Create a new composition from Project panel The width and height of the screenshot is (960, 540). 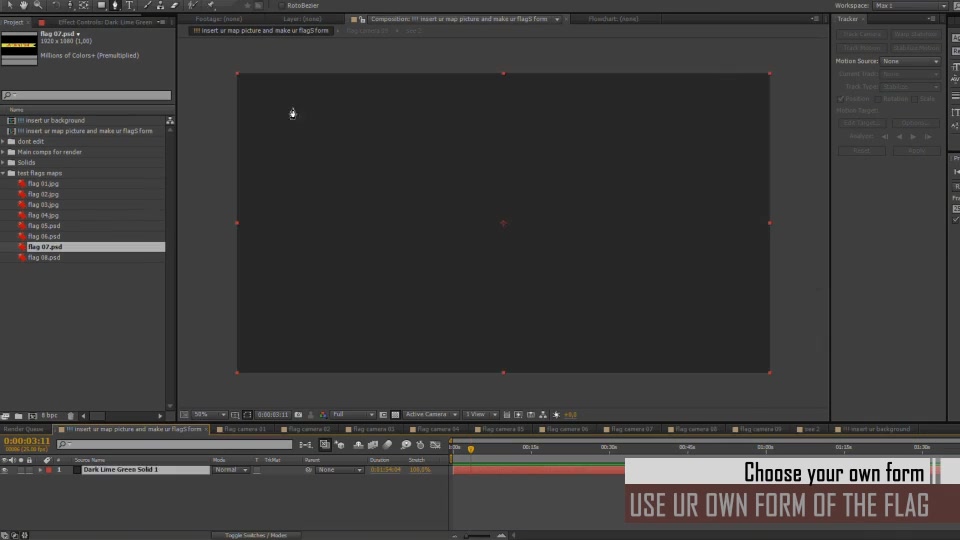click(32, 416)
